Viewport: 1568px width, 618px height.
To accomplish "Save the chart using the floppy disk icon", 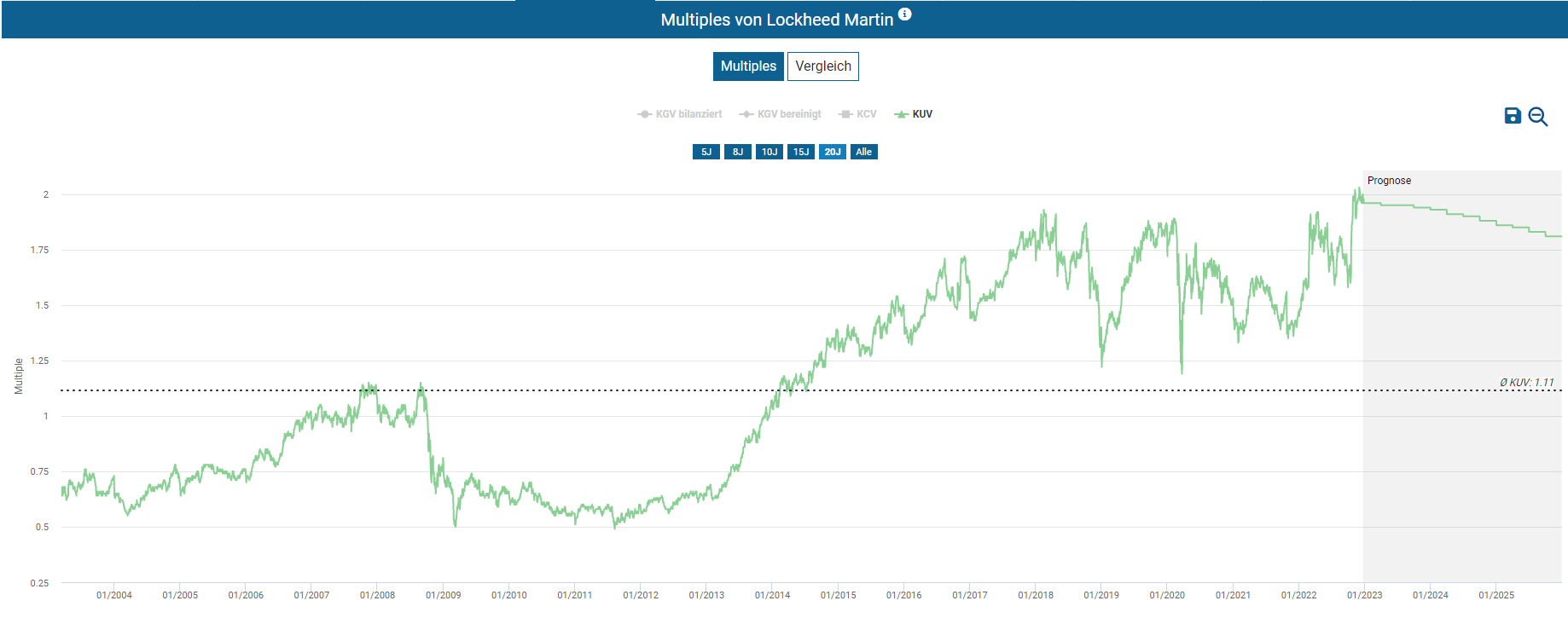I will point(1513,116).
